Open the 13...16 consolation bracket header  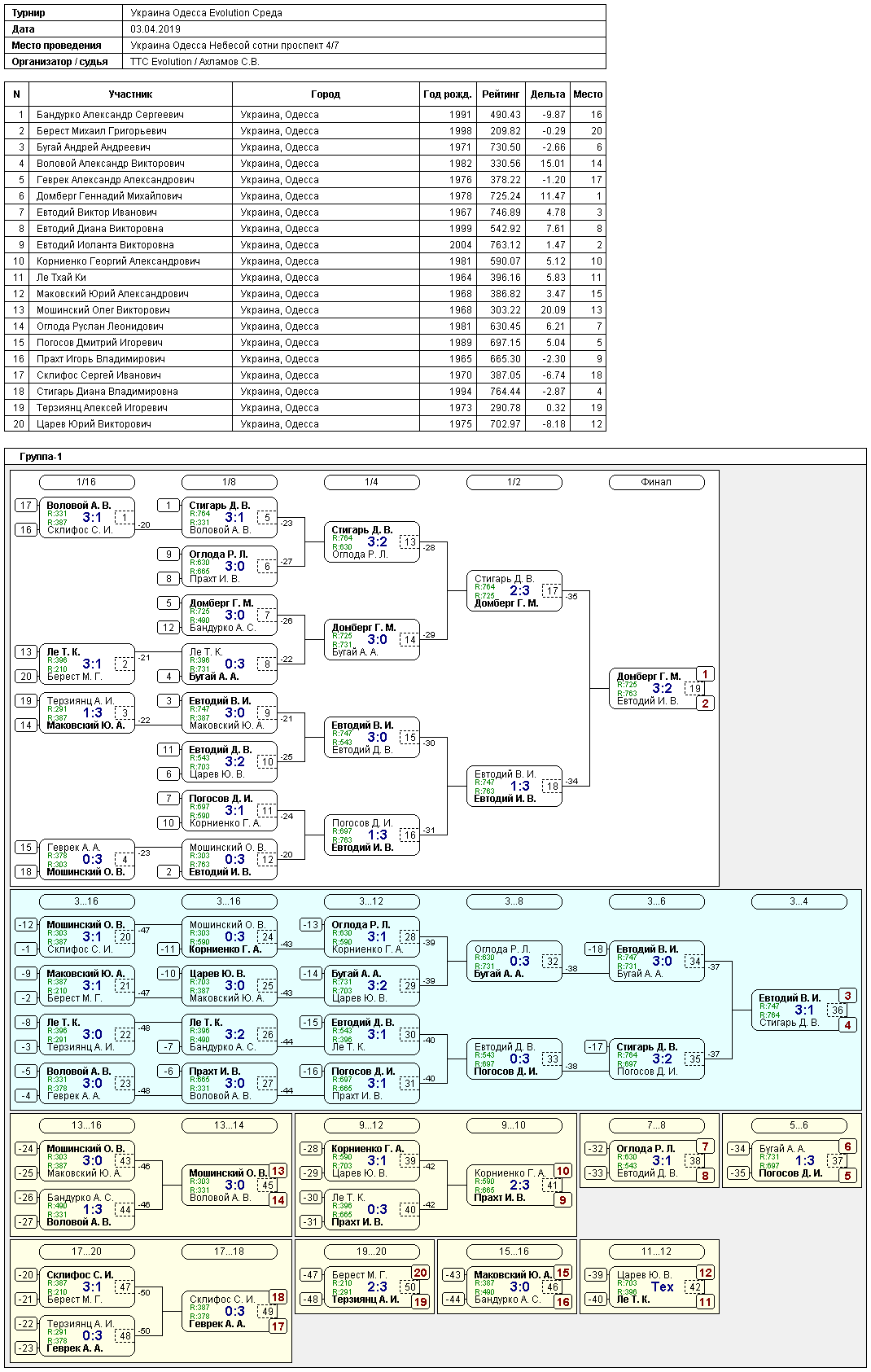[x=86, y=1125]
